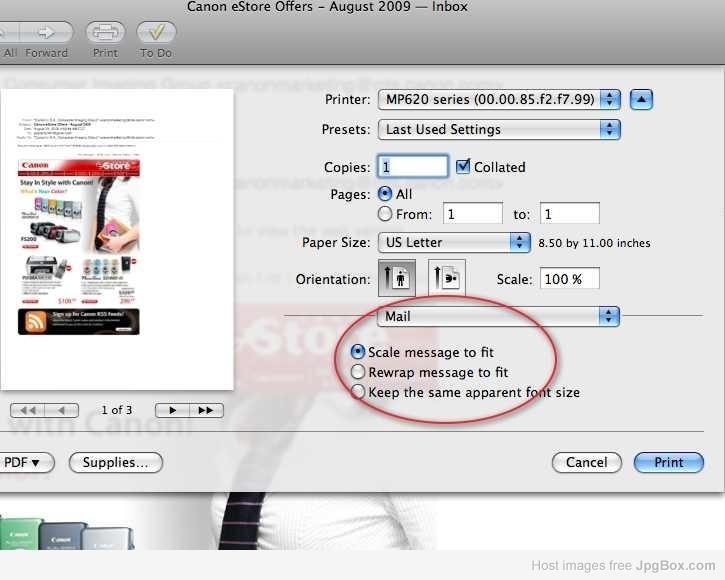Open the Printer dropdown MP620 series
The image size is (725, 580).
(x=499, y=99)
